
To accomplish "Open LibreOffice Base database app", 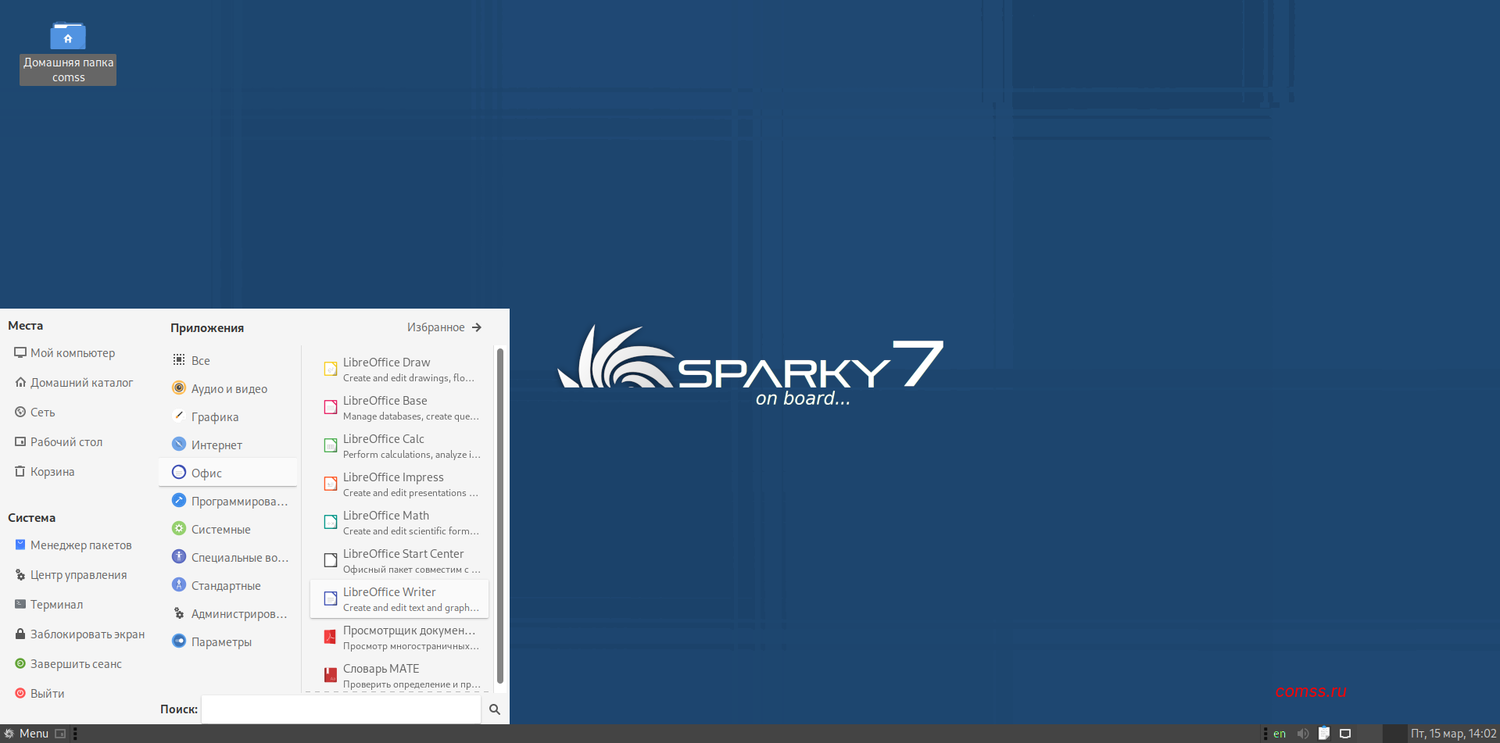I will pyautogui.click(x=400, y=407).
